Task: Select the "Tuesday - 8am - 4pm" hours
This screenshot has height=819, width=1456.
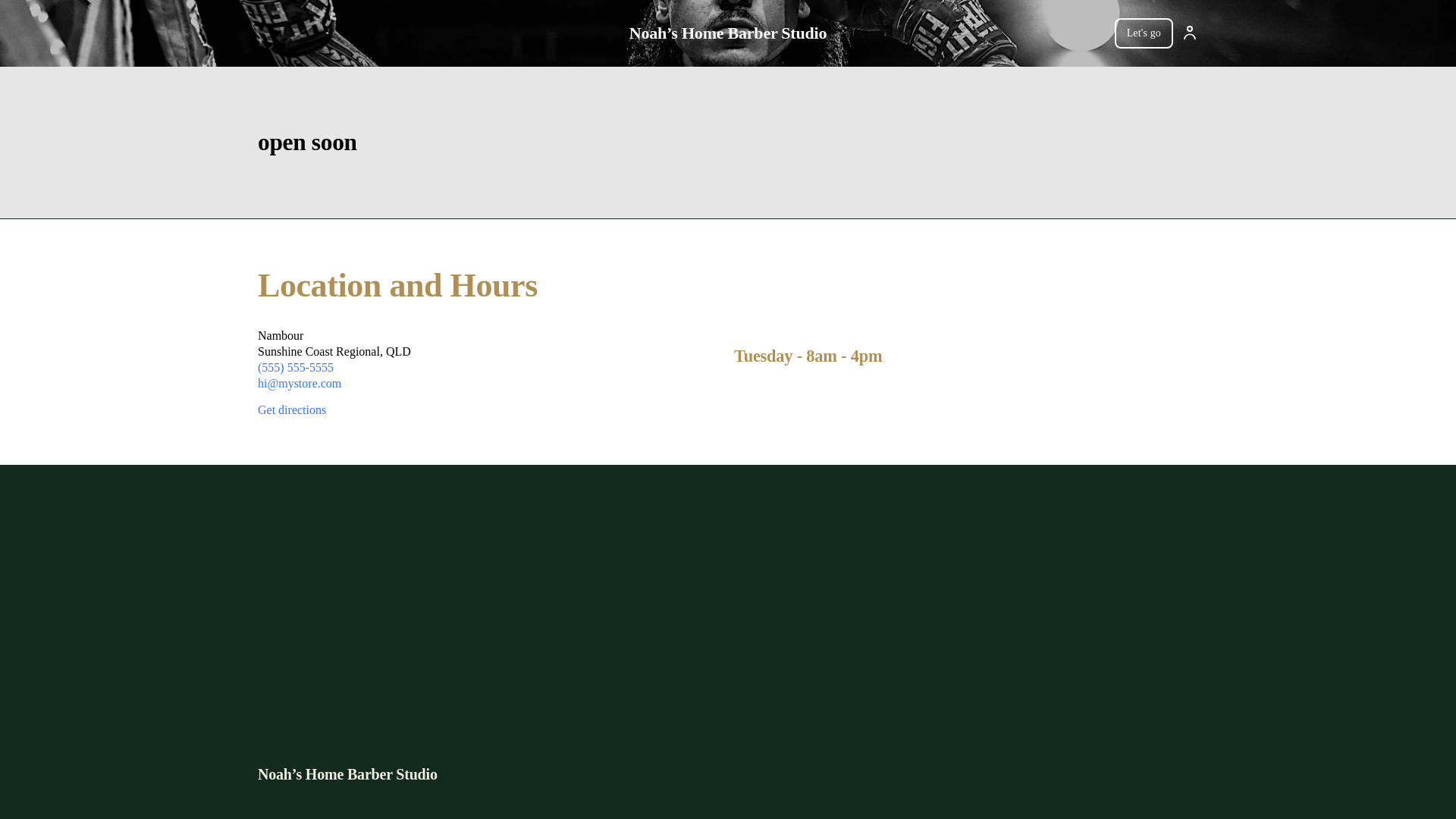Action: point(808,356)
